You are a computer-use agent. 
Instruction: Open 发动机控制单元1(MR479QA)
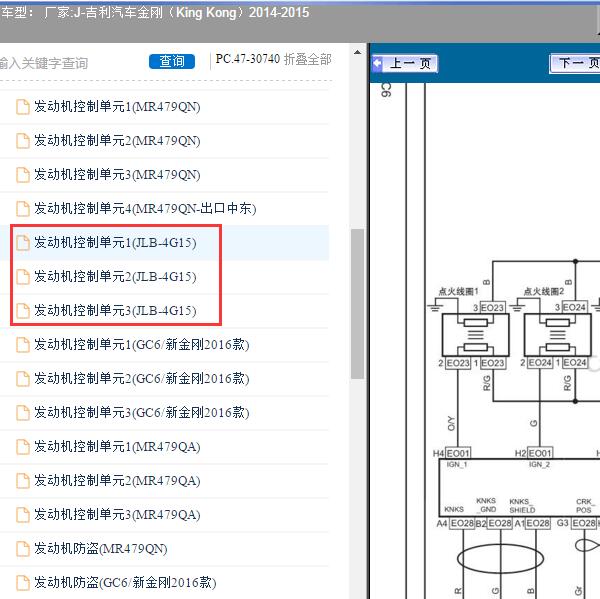[117, 447]
